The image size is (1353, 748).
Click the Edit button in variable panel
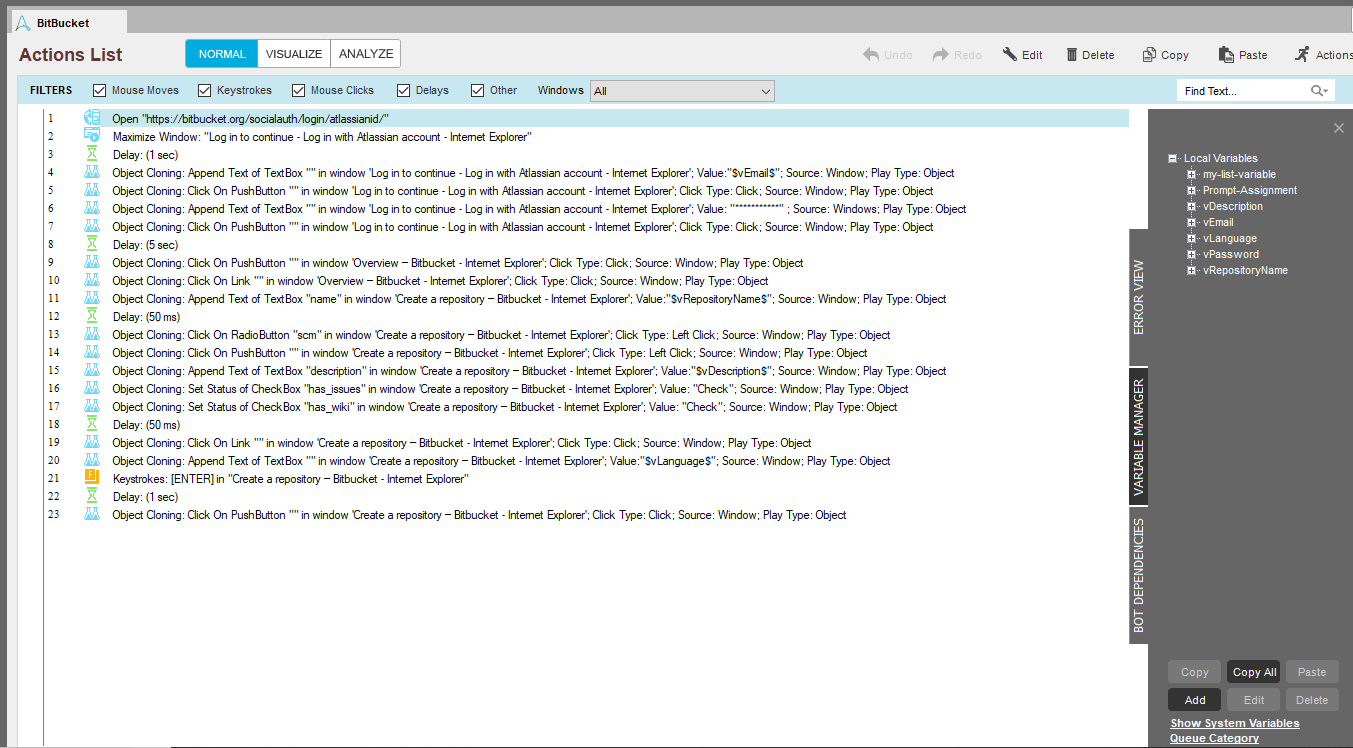pyautogui.click(x=1254, y=700)
